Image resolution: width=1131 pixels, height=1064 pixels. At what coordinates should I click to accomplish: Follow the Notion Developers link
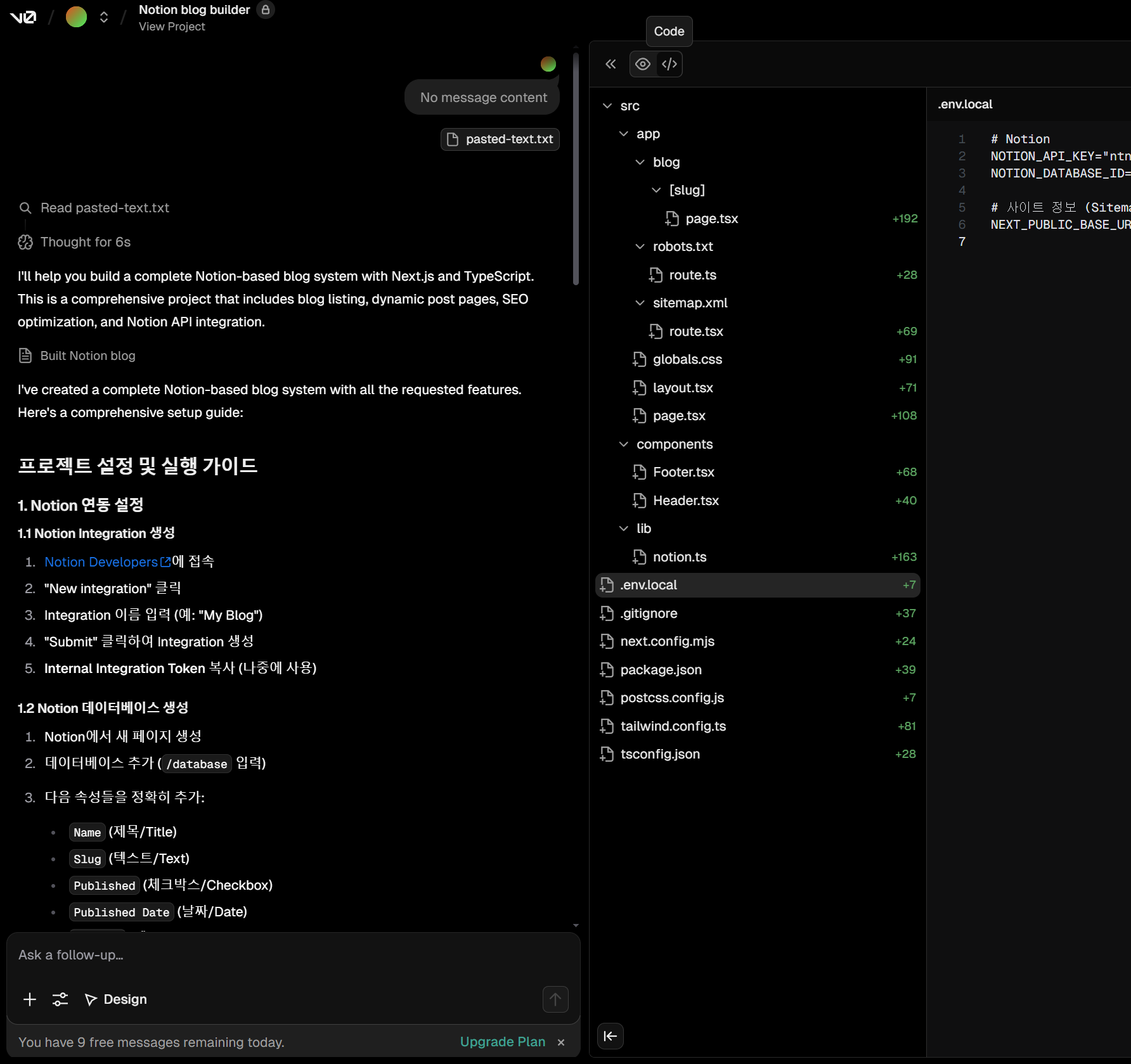(107, 562)
